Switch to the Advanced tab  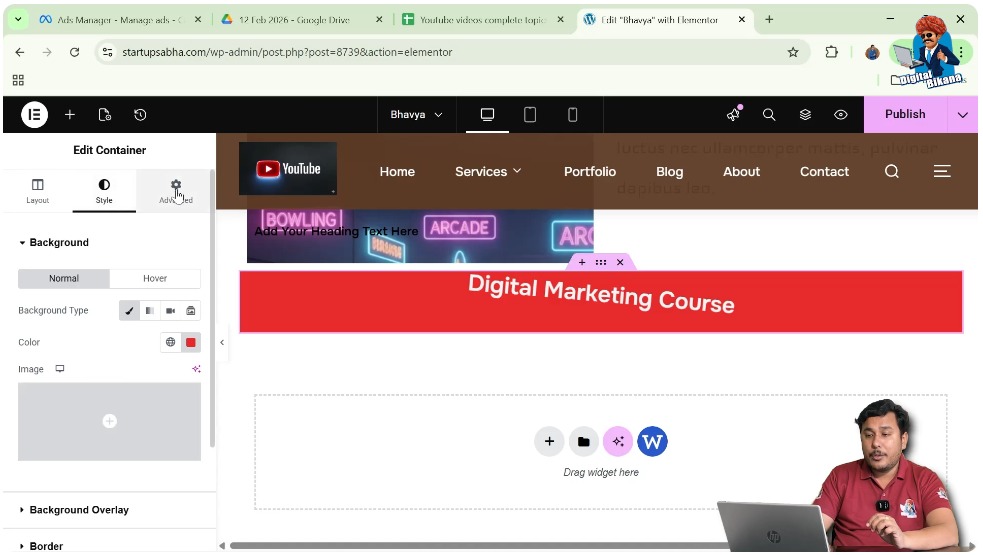tap(176, 191)
